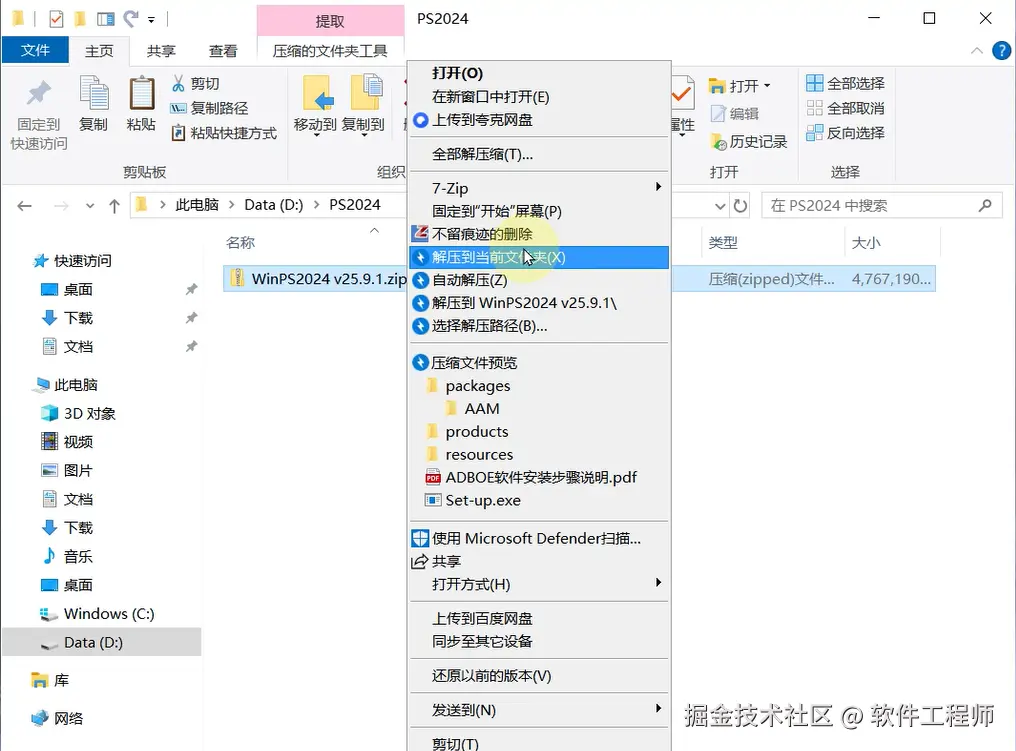Open Copy to (复制到) ribbon button

[364, 106]
